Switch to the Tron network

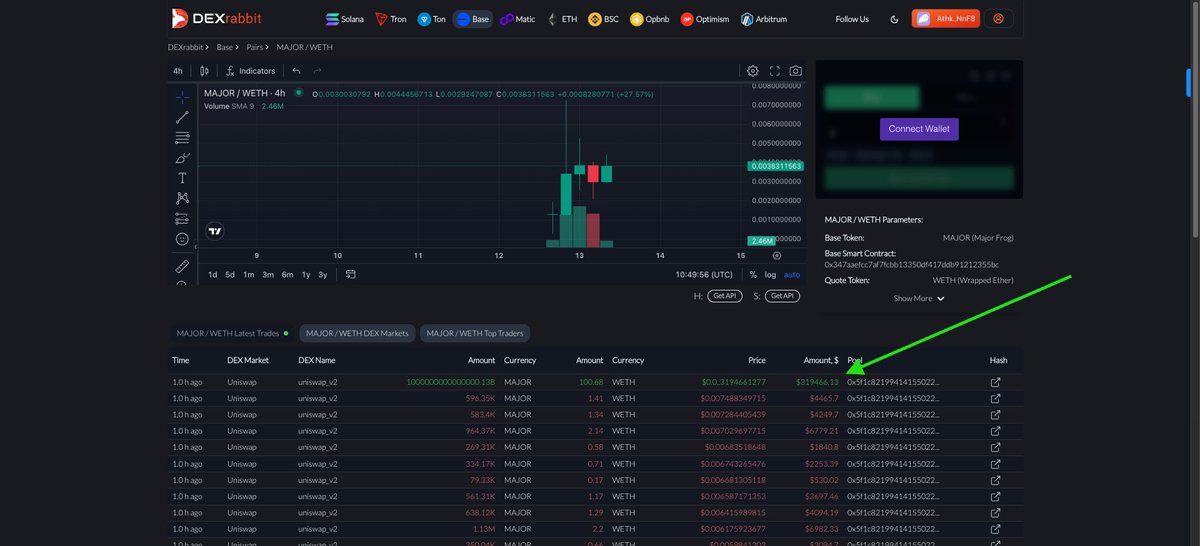click(x=391, y=19)
